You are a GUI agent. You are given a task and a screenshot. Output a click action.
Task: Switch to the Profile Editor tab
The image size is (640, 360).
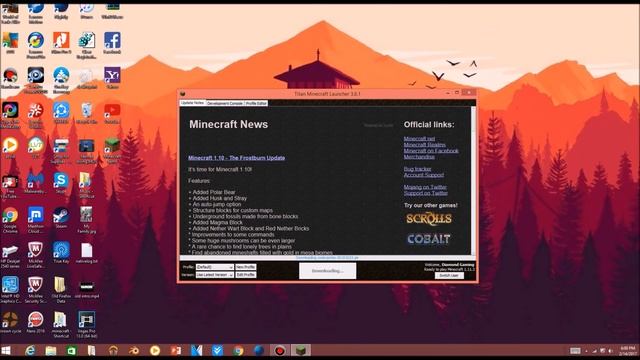coord(256,103)
